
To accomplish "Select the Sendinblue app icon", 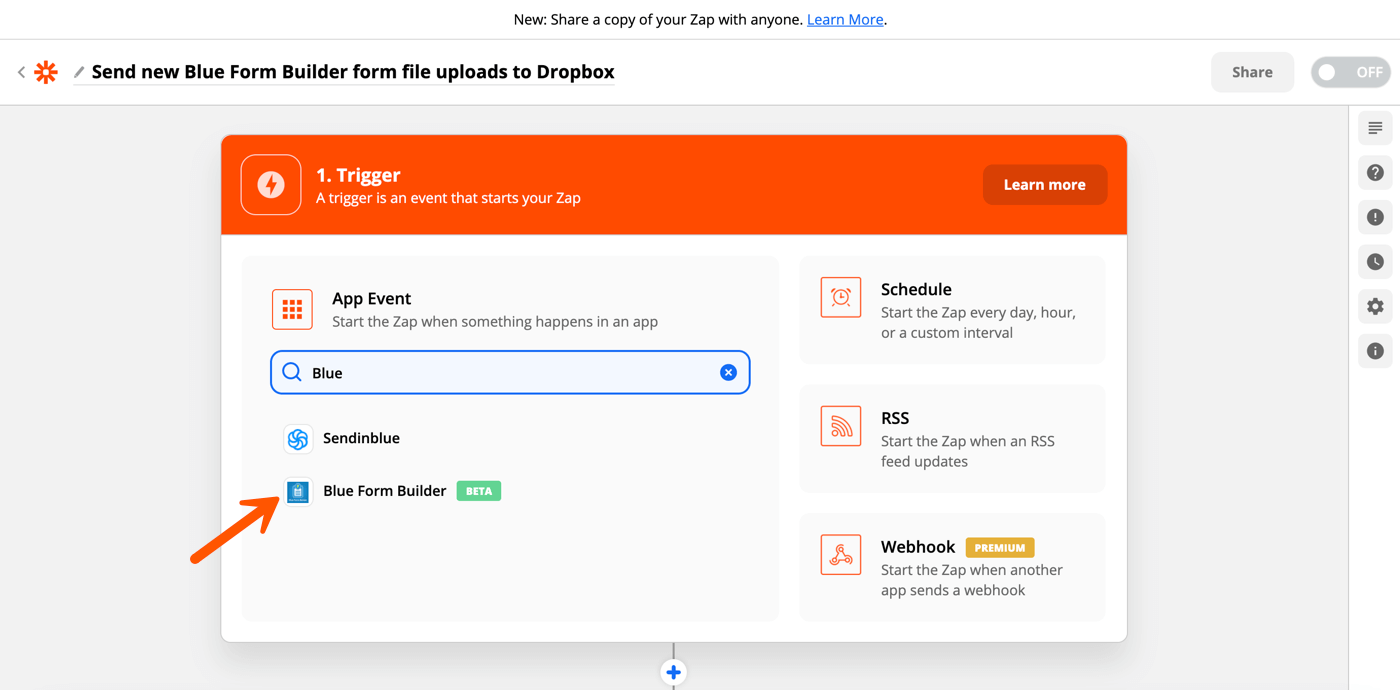I will (297, 438).
